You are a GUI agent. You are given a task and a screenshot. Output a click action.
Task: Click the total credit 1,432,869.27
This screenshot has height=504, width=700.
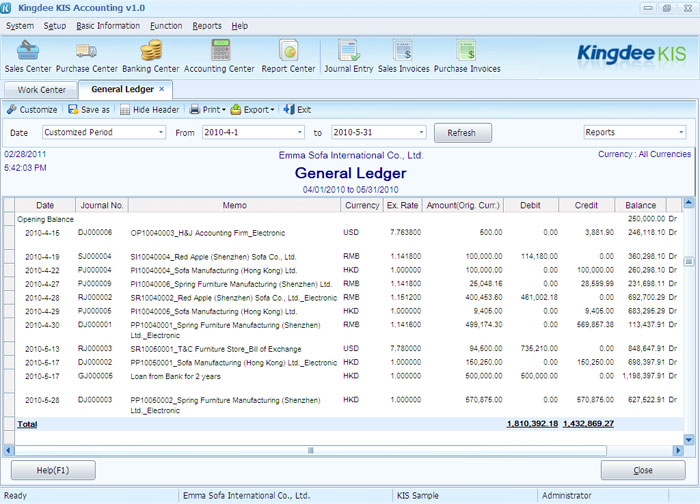click(588, 424)
